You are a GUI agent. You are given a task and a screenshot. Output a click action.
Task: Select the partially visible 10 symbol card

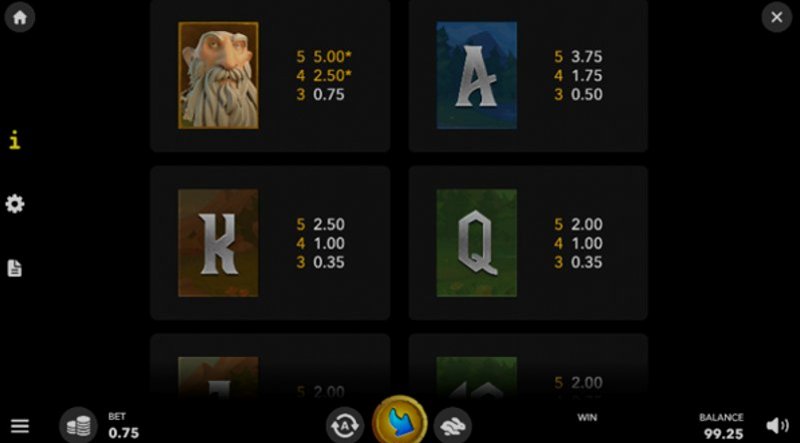pyautogui.click(x=477, y=376)
